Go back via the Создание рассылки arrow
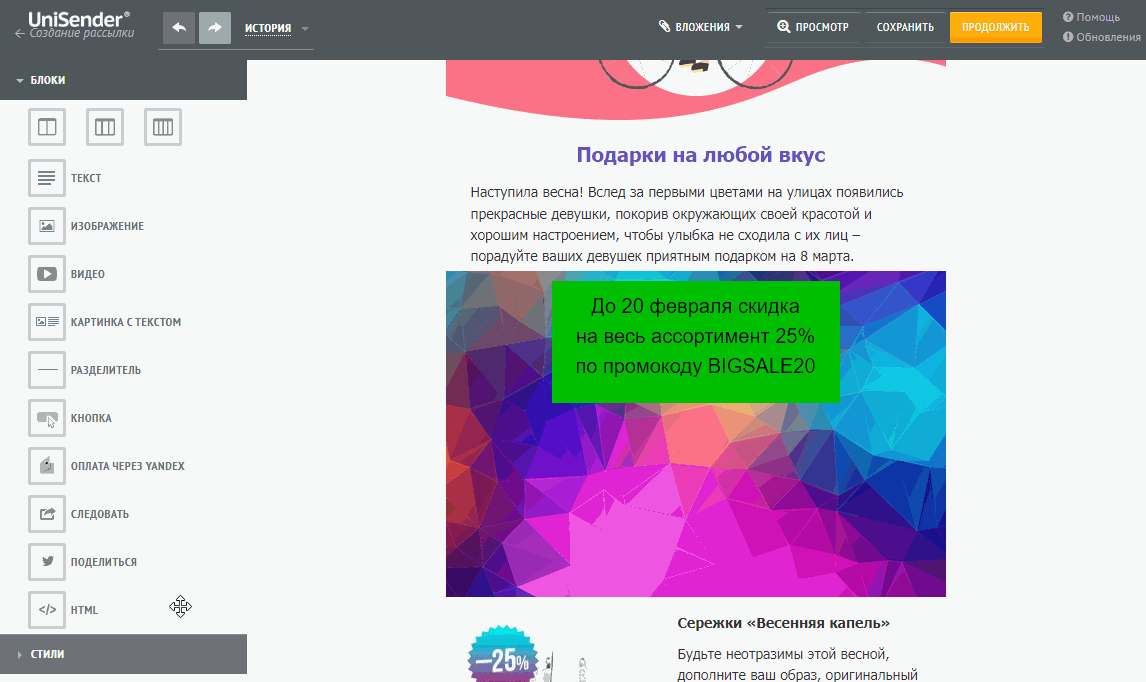Image resolution: width=1146 pixels, height=682 pixels. (x=20, y=34)
